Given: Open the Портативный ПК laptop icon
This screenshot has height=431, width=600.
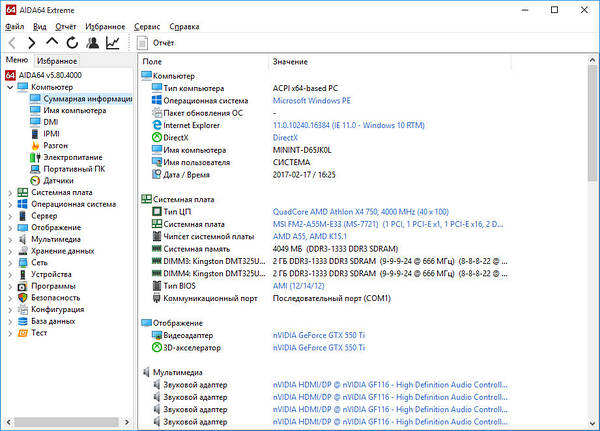Looking at the screenshot, I should pyautogui.click(x=35, y=169).
